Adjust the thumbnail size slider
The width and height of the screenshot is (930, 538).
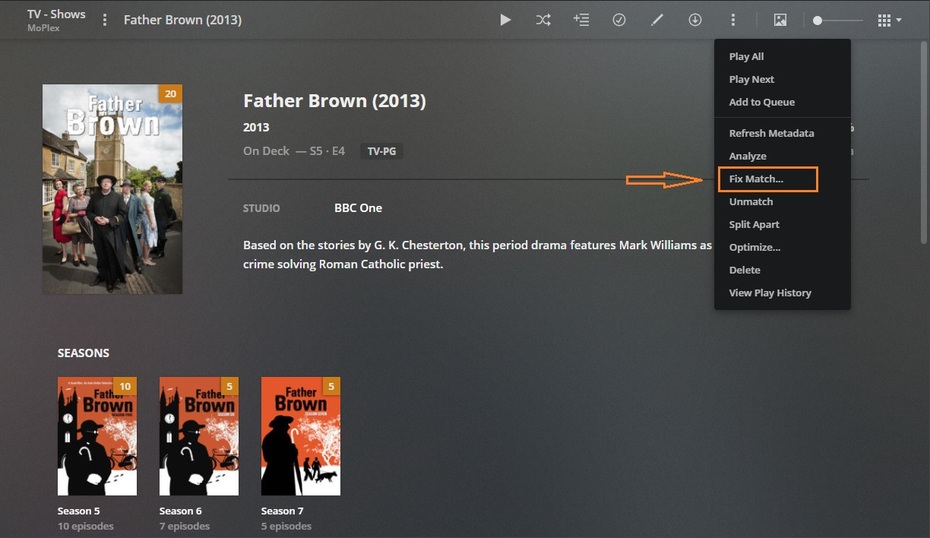click(837, 20)
